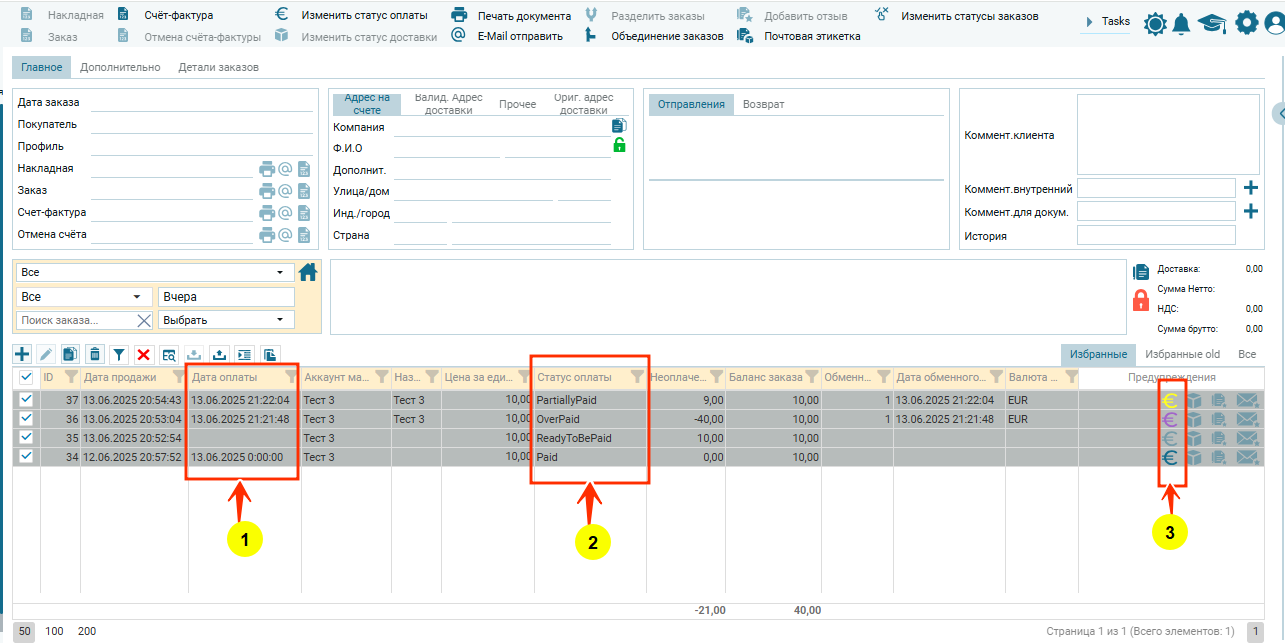Image resolution: width=1285 pixels, height=643 pixels.
Task: Toggle the select-all checkbox in grid header
Action: [26, 377]
